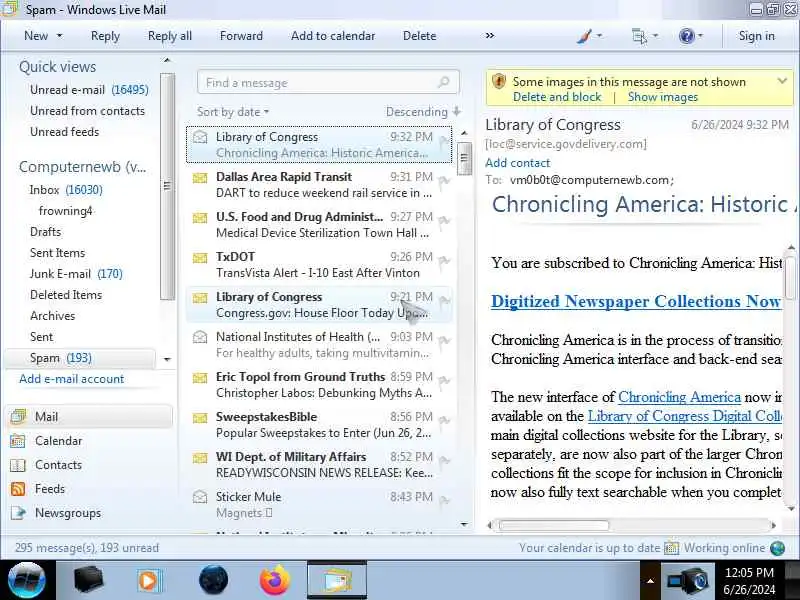800x600 pixels.
Task: Open the Sort by date dropdown
Action: [x=233, y=112]
